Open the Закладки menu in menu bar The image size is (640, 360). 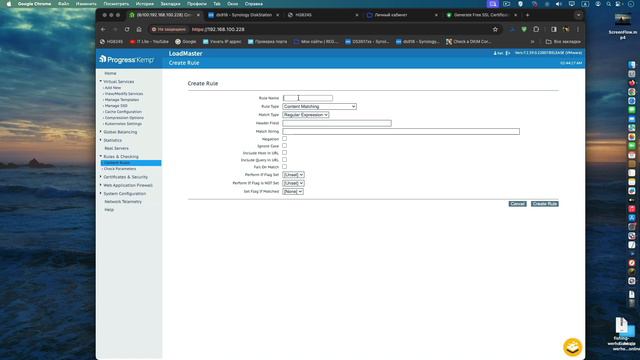tap(170, 4)
